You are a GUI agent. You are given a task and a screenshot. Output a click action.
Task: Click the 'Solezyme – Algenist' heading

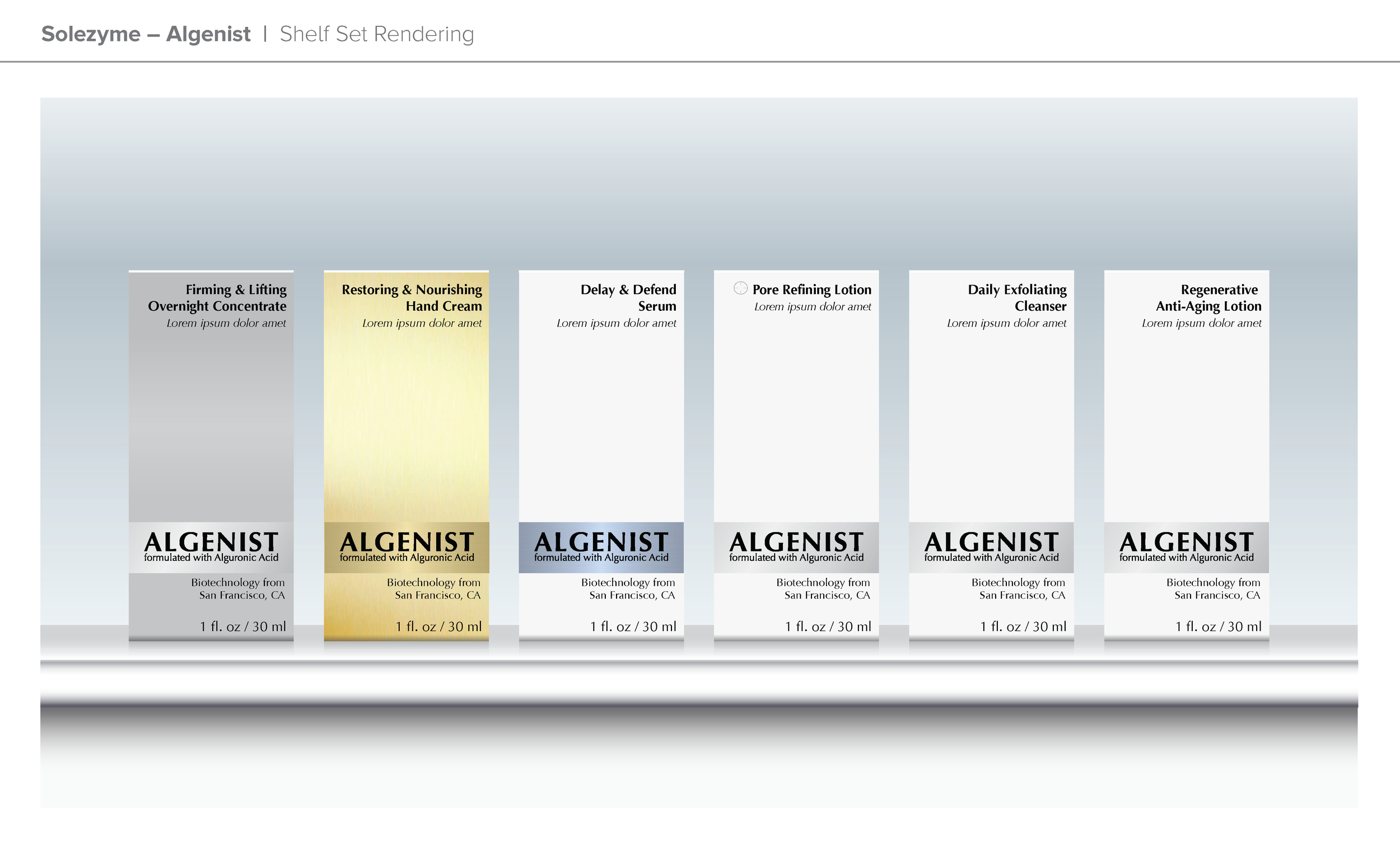(146, 34)
